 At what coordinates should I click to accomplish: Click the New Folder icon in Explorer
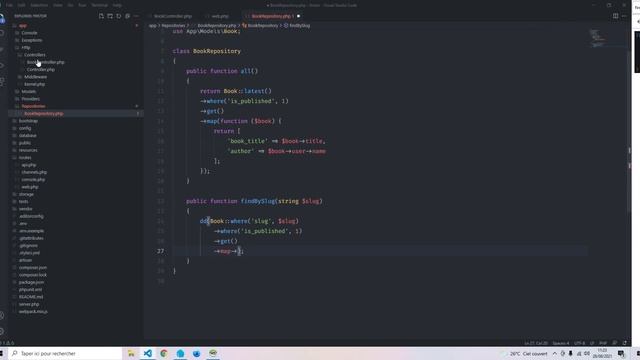tap(110, 16)
